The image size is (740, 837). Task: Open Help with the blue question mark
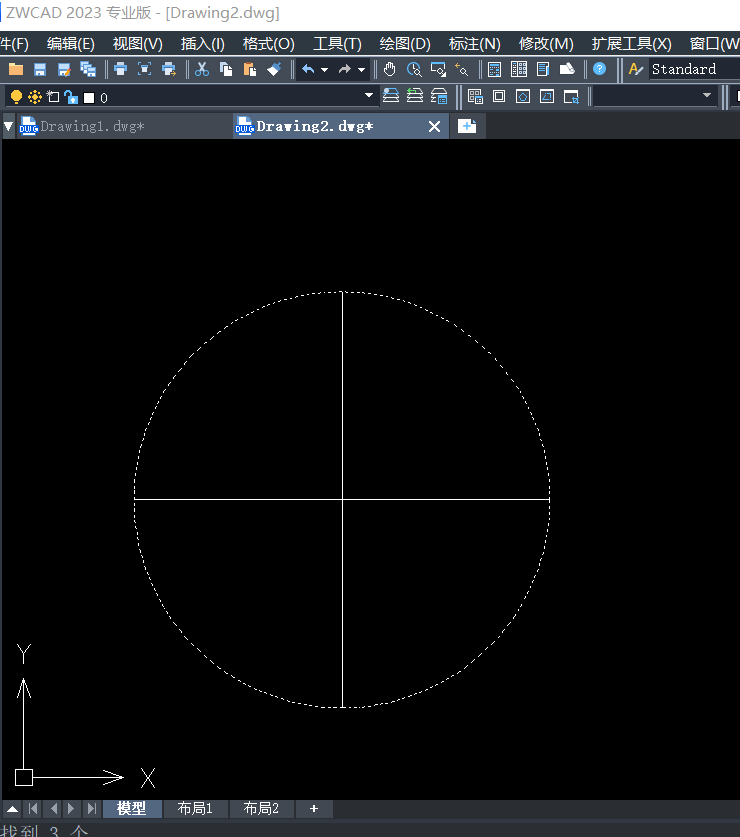600,69
